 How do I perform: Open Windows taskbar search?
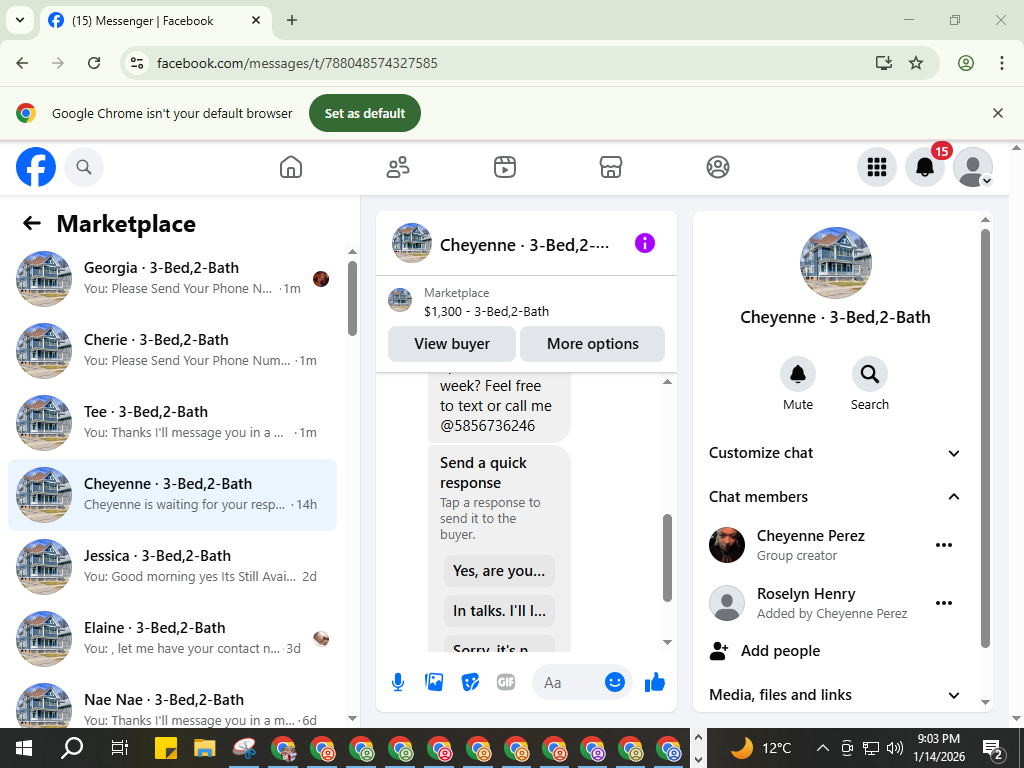[x=72, y=748]
